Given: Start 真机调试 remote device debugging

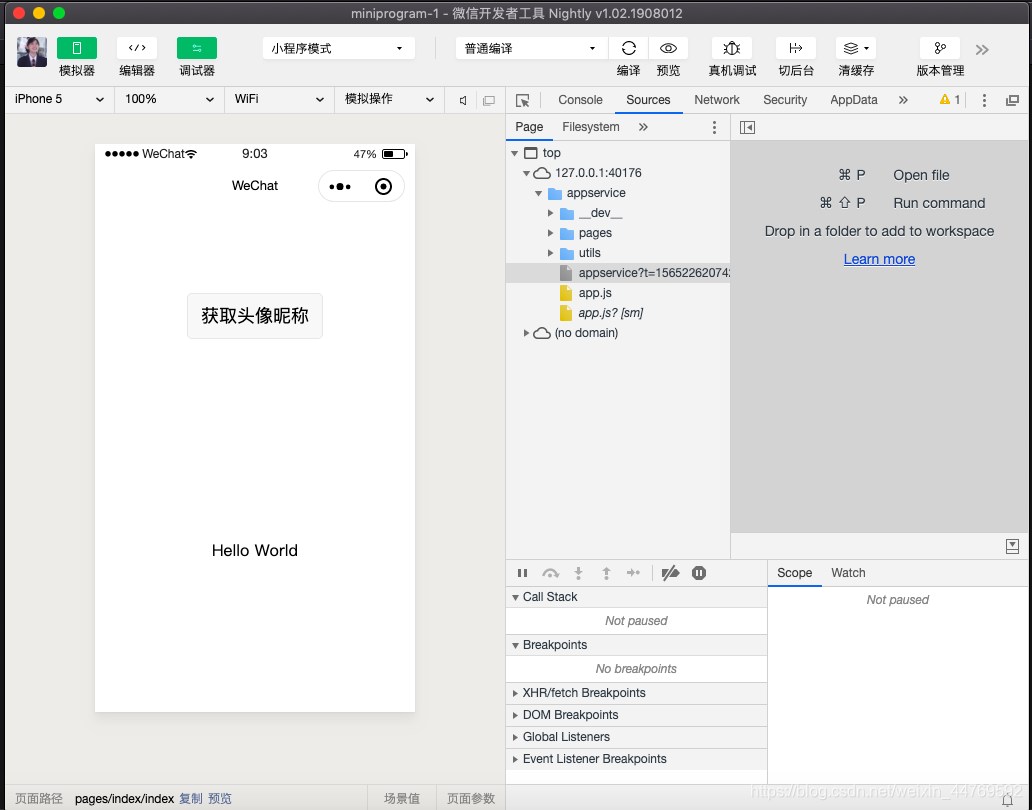Looking at the screenshot, I should coord(732,48).
